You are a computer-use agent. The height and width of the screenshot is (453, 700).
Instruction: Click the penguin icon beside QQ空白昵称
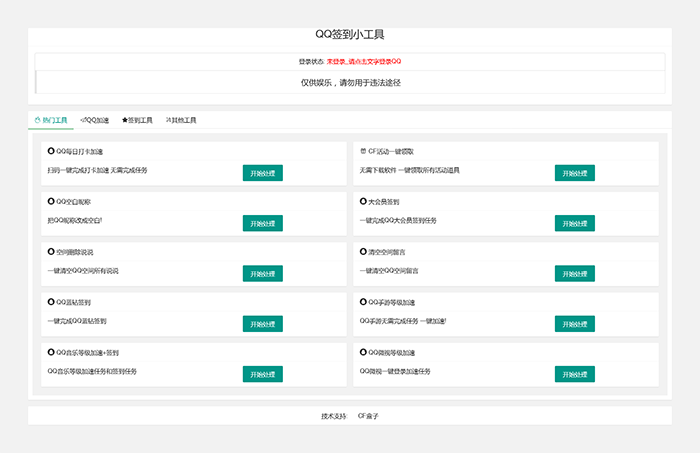click(51, 202)
